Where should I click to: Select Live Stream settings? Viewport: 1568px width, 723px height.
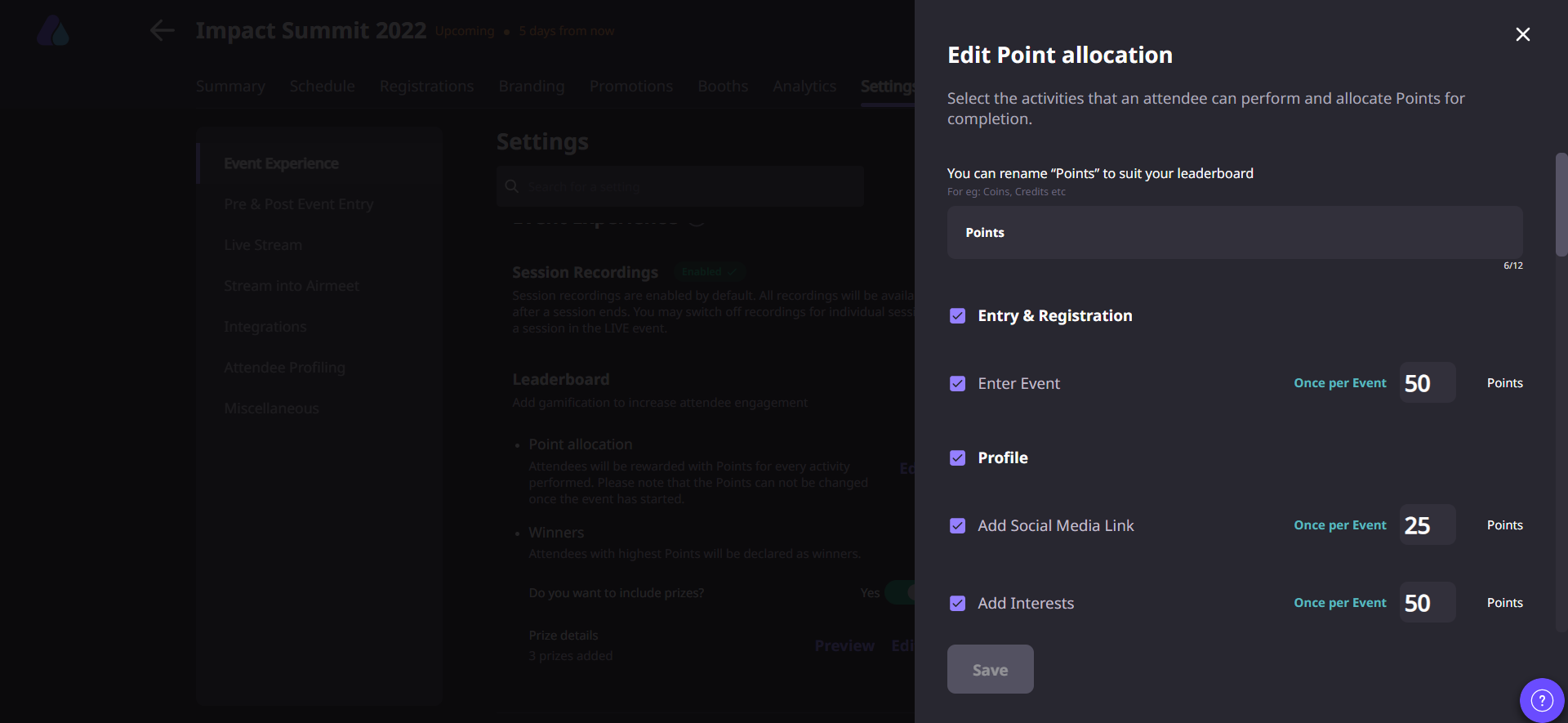263,245
